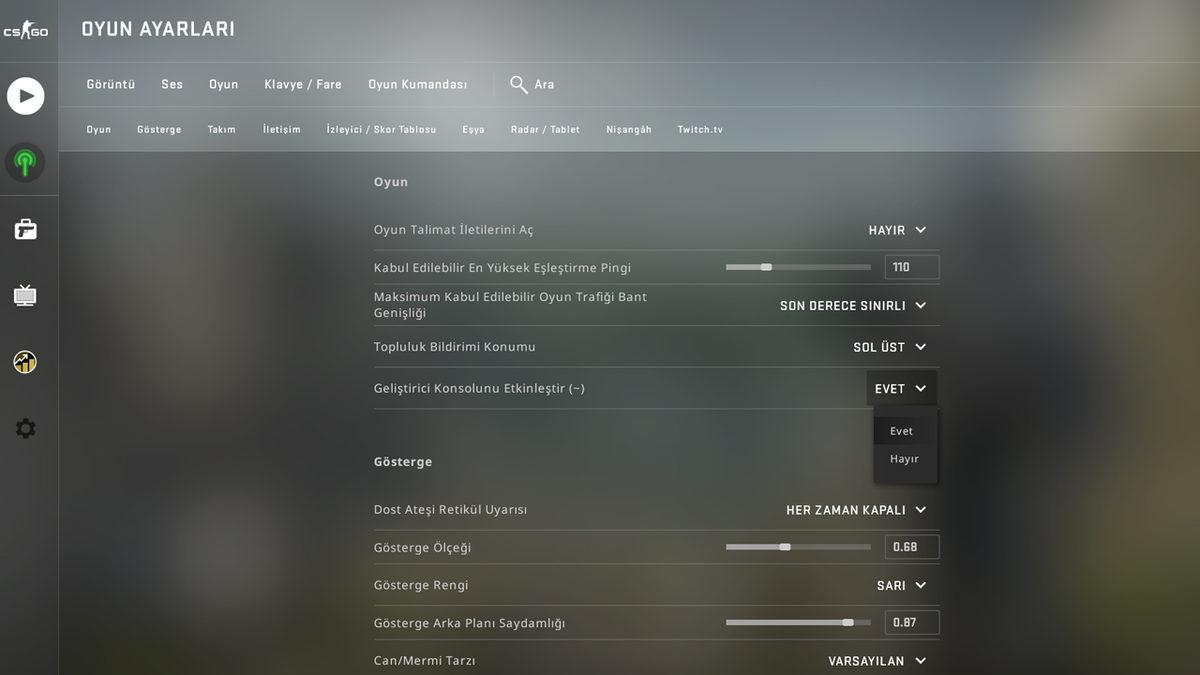
Task: Click the CS:GO logo
Action: 27,29
